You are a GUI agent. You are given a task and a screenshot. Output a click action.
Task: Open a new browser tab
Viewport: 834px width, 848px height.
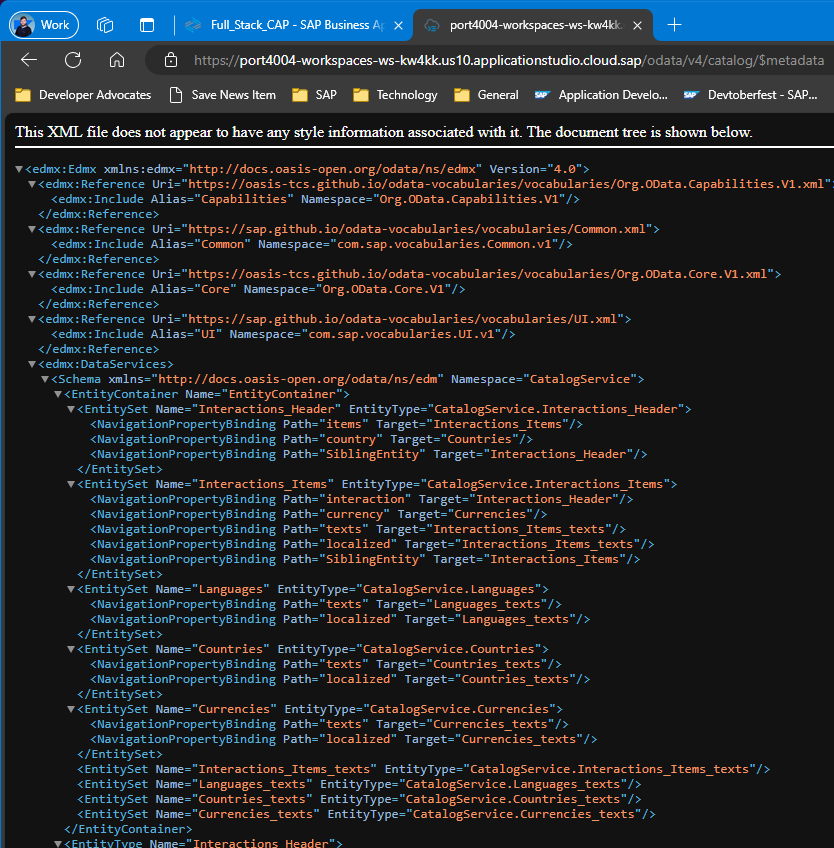tap(674, 25)
